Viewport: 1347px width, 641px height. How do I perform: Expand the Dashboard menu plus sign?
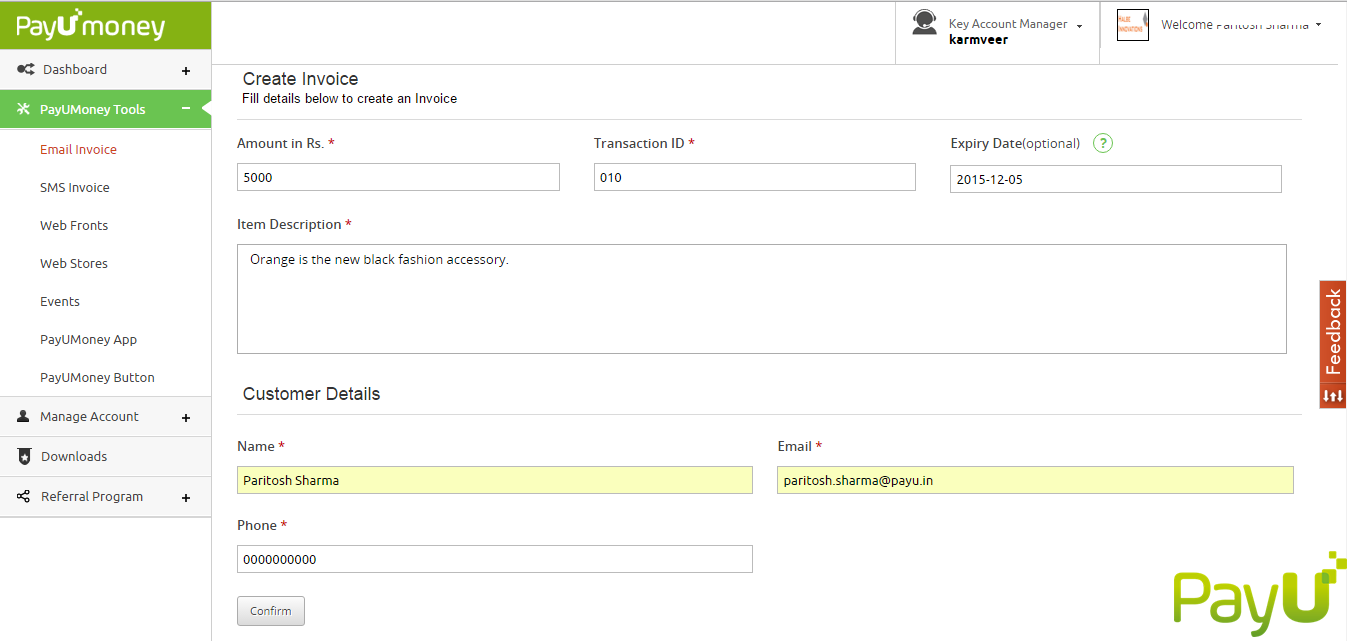[186, 71]
